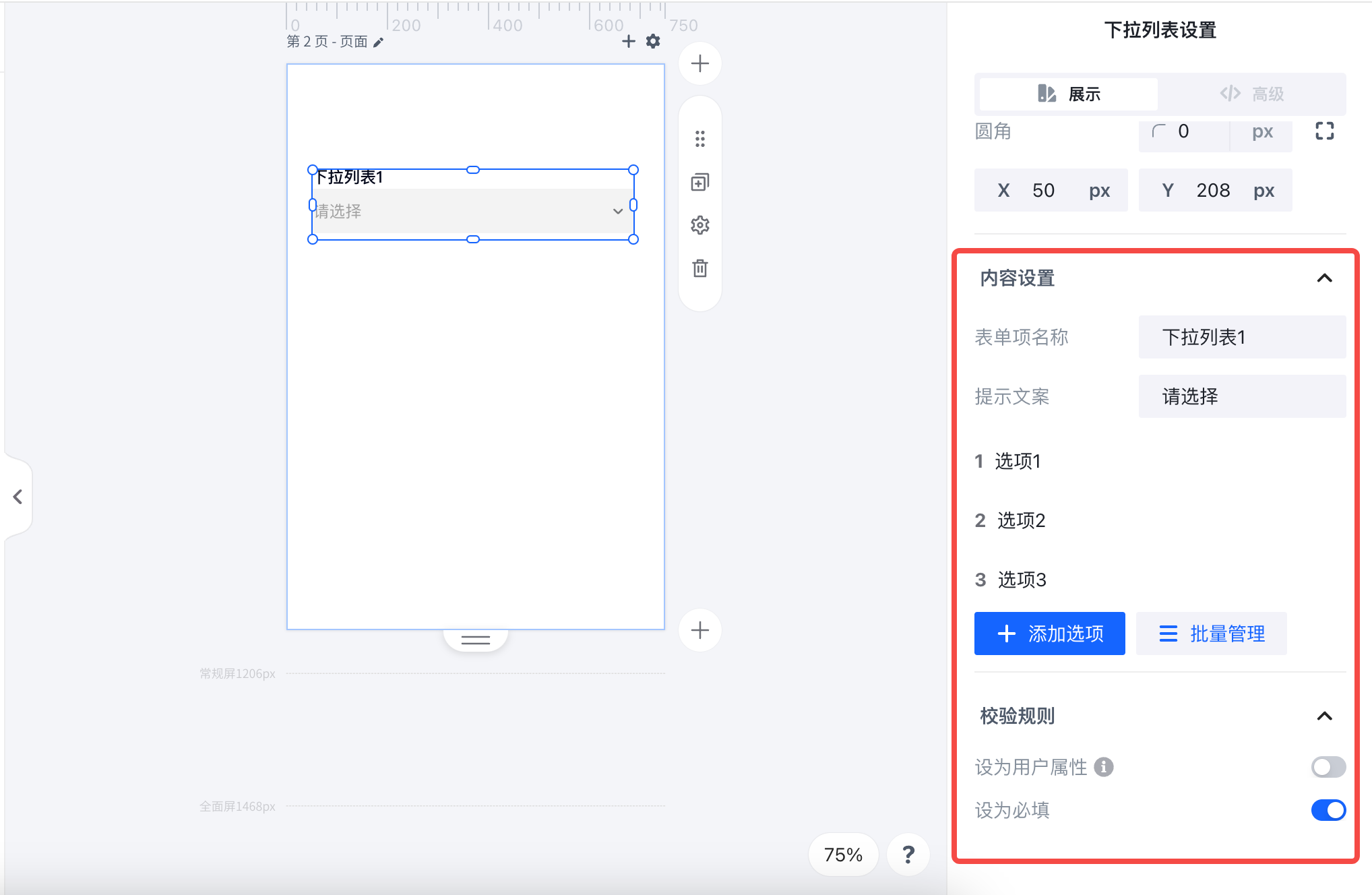Open page settings via the gear icon in the page header

coord(653,41)
